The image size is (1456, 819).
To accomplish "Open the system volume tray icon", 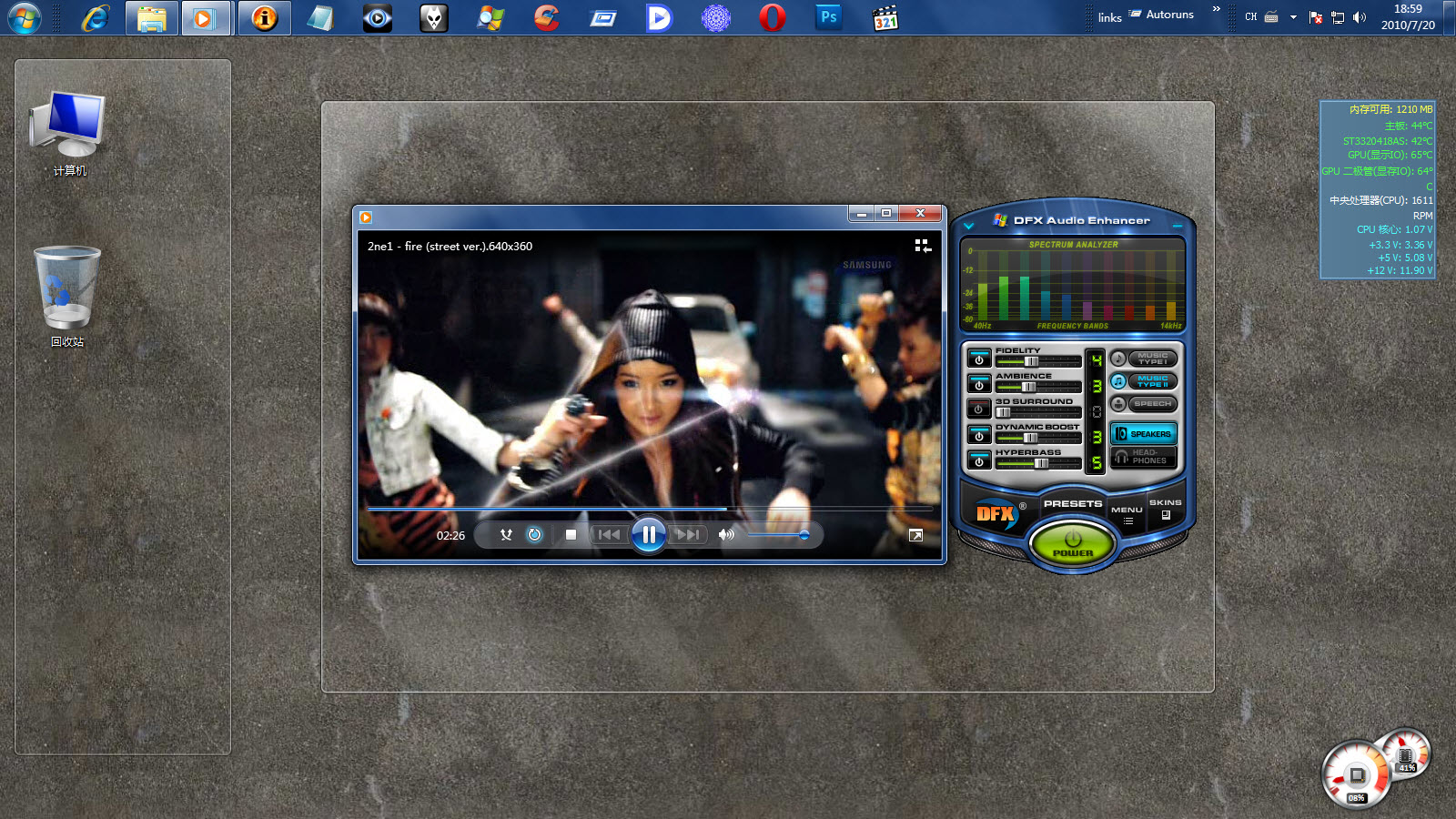I will click(1360, 17).
